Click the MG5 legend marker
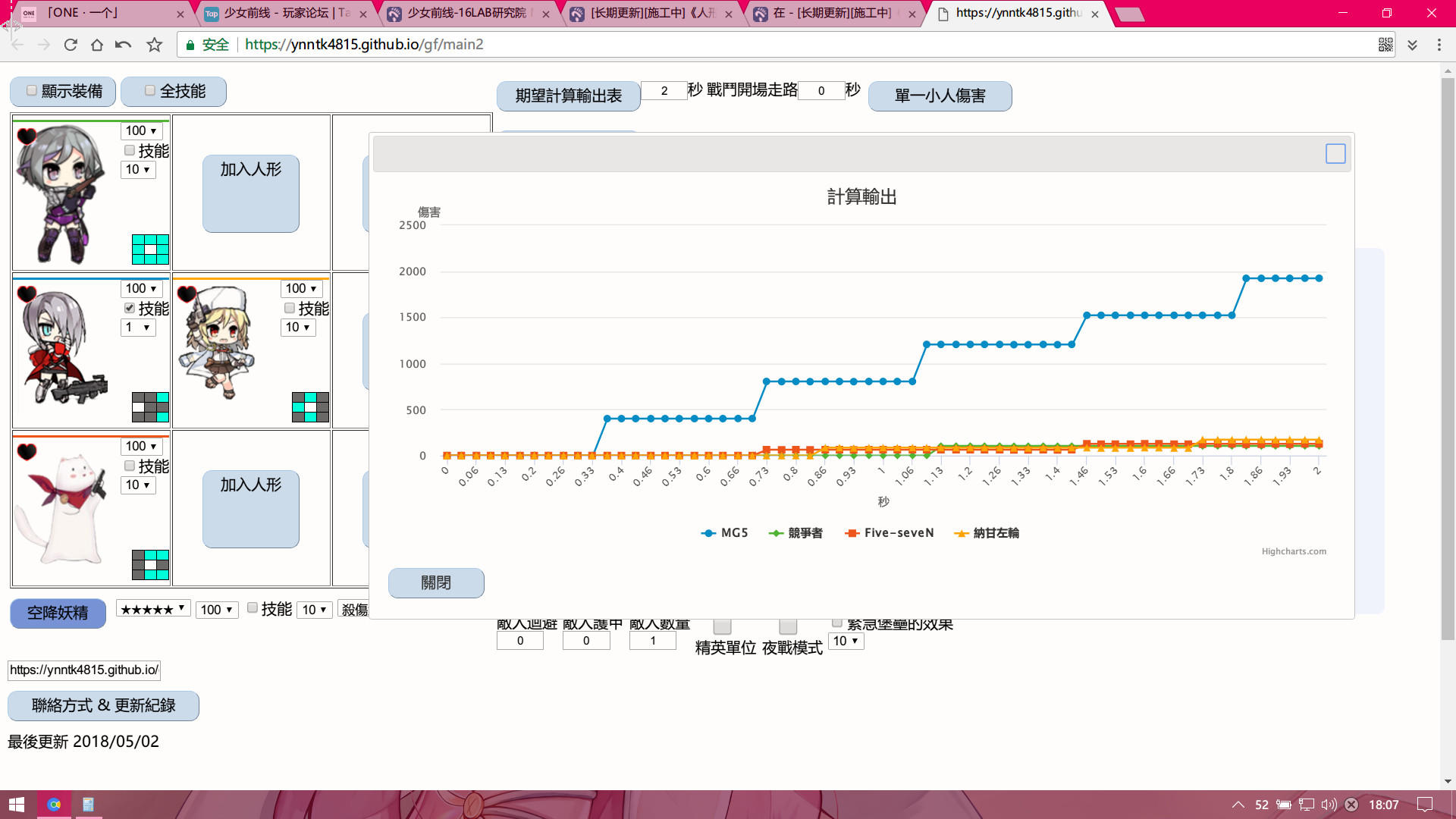Viewport: 1456px width, 819px height. [x=708, y=533]
